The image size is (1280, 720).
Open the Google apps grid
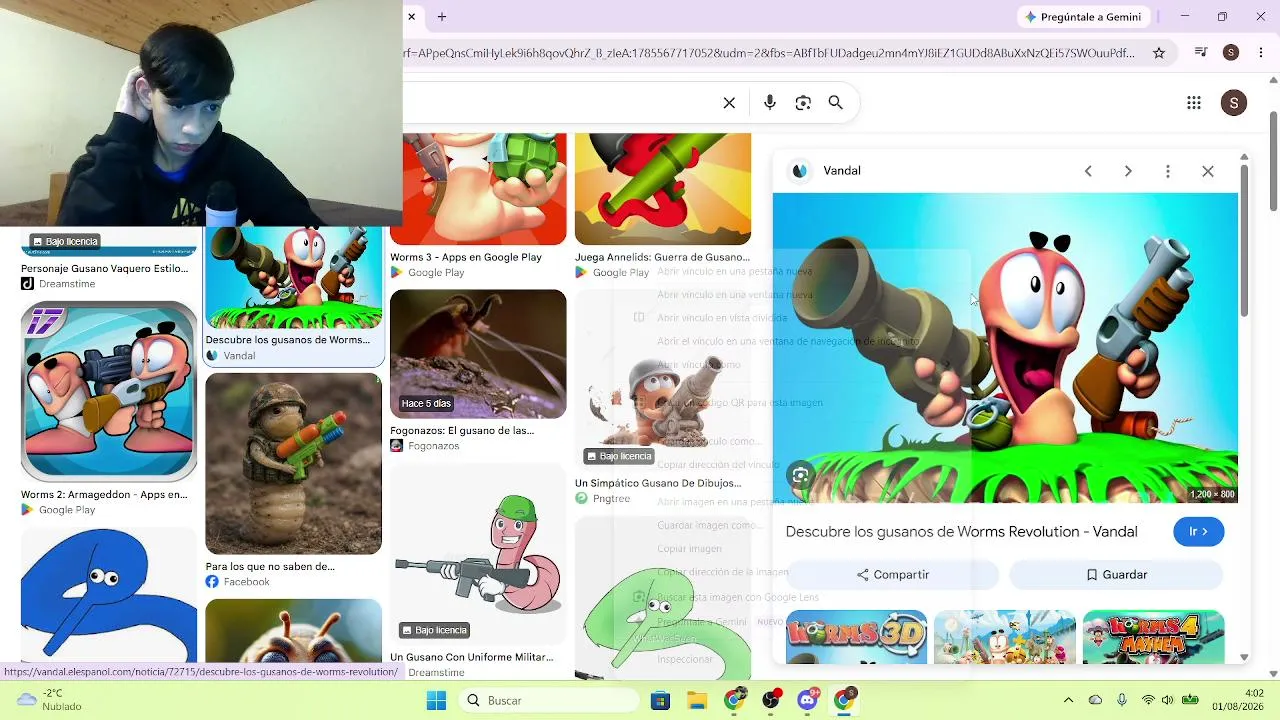tap(1194, 103)
